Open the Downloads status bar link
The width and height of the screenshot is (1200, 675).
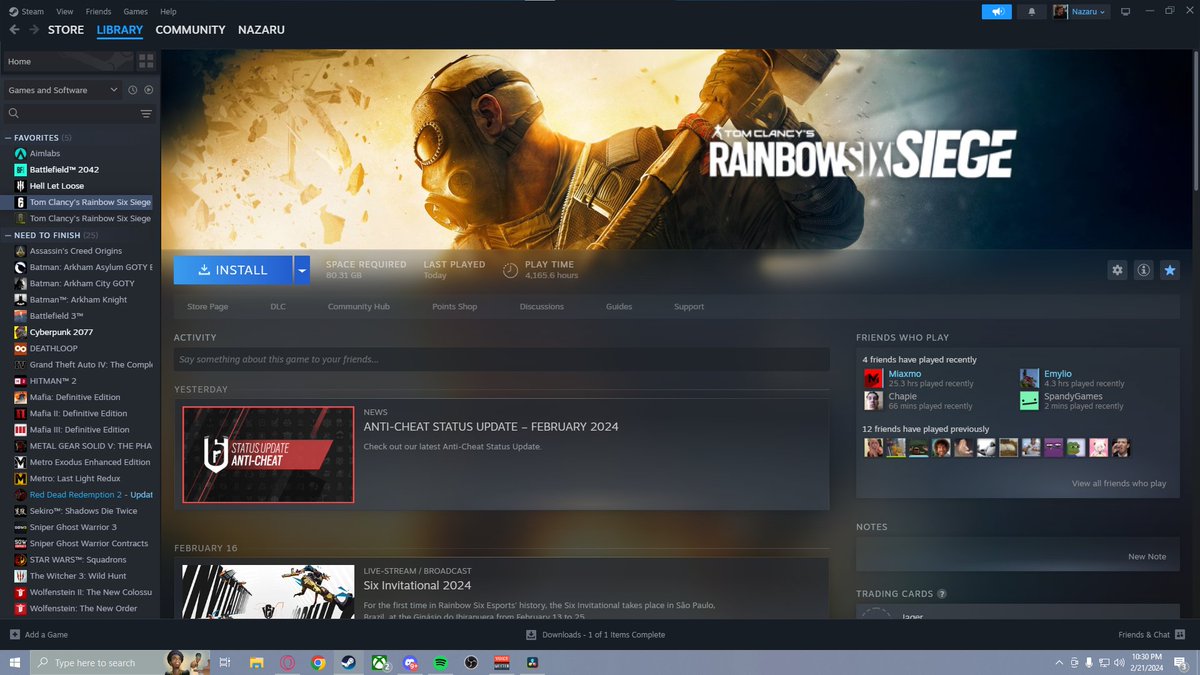point(595,635)
